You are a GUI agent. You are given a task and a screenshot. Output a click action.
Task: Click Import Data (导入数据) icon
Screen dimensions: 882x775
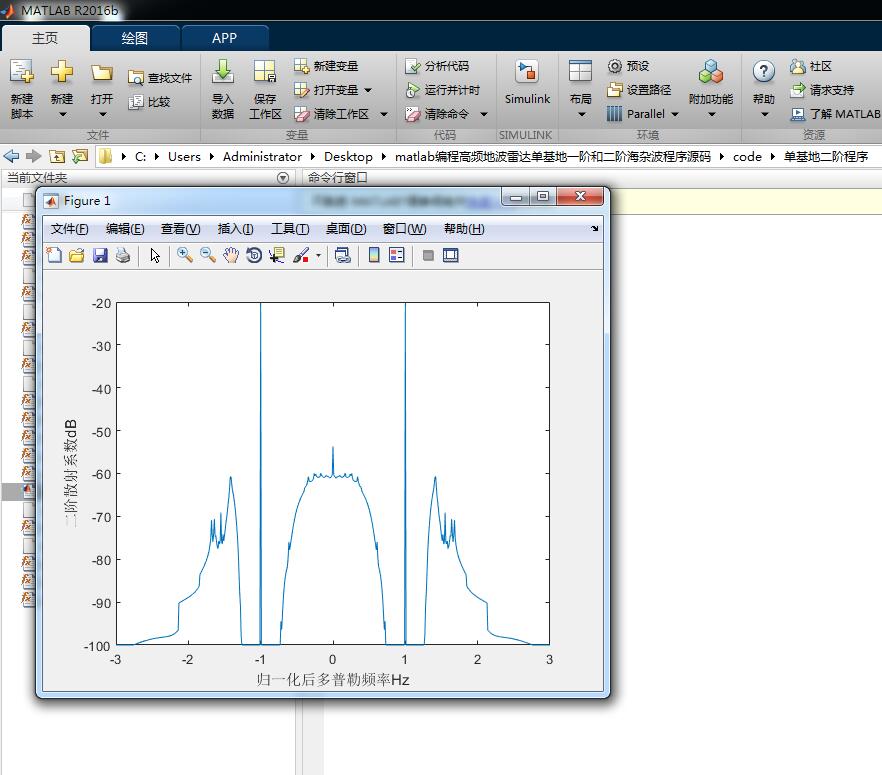tap(223, 72)
